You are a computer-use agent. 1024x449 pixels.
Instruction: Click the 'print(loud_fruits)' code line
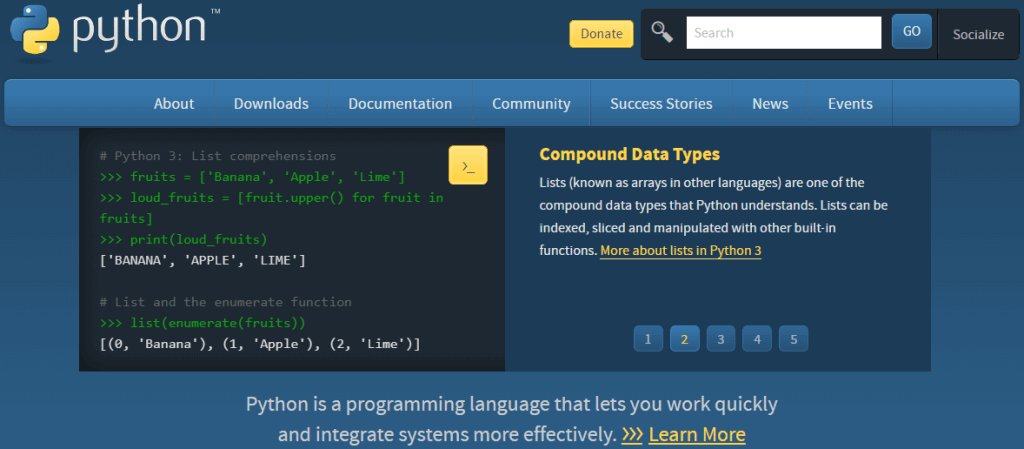coord(184,240)
